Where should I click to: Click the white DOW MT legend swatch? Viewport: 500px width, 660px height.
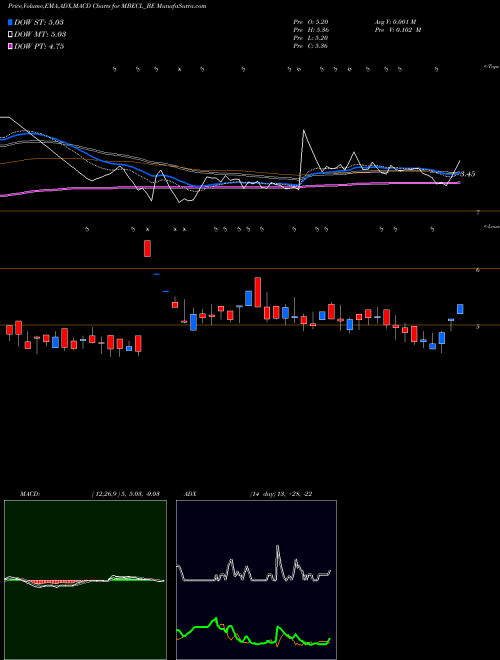click(x=10, y=35)
